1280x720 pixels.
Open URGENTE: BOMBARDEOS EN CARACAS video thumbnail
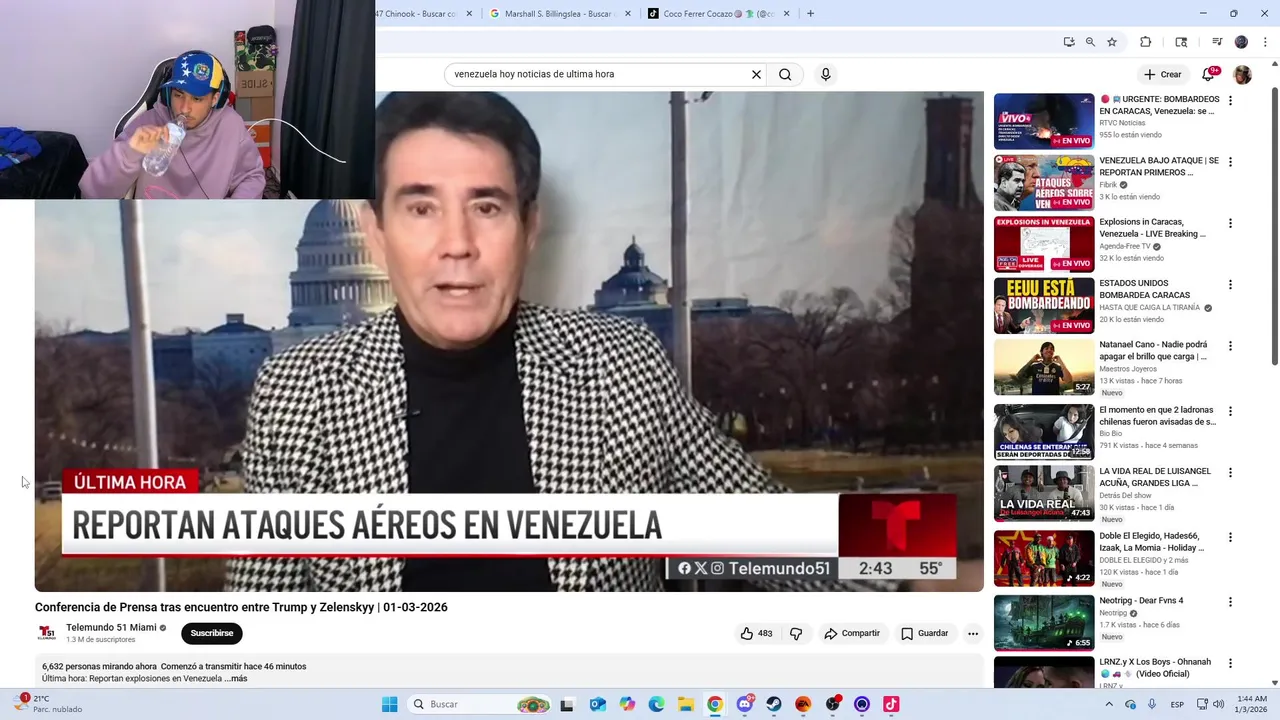coord(1044,121)
